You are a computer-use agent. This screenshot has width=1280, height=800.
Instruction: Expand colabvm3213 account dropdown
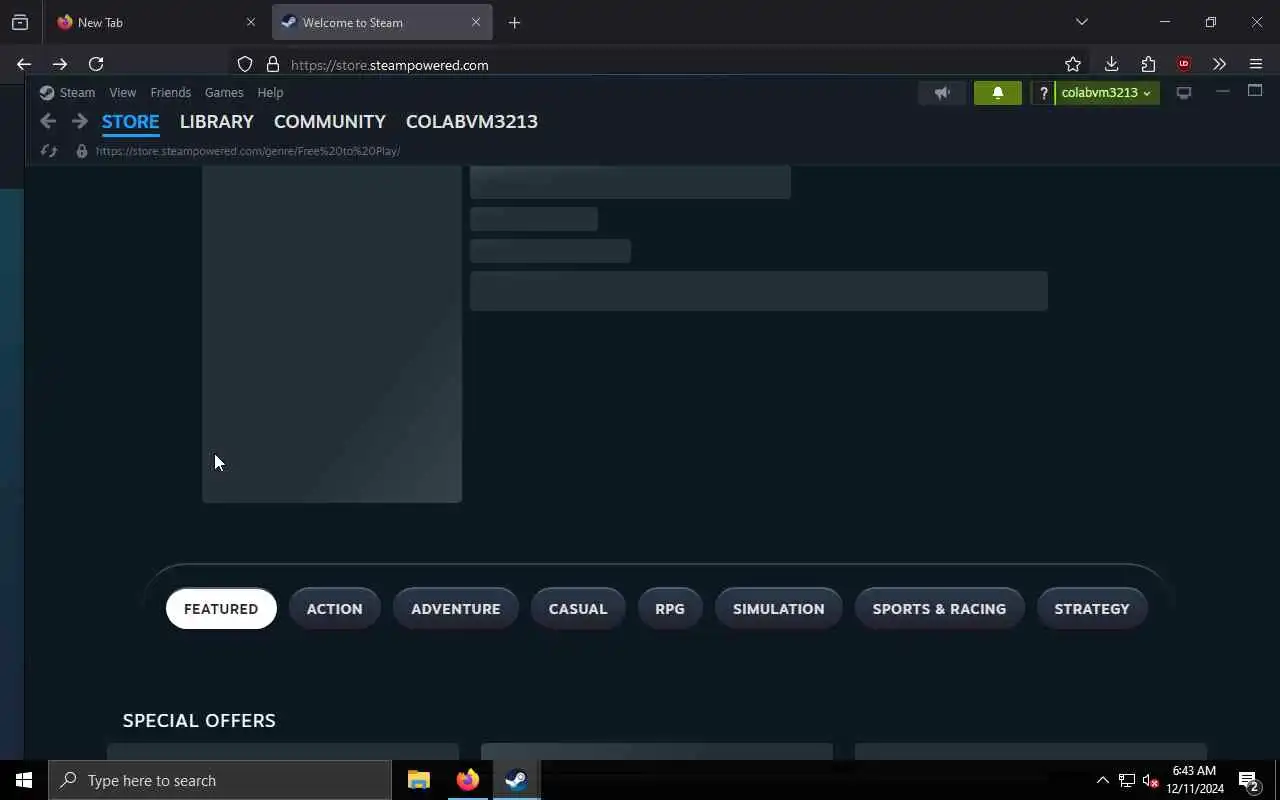(1106, 93)
